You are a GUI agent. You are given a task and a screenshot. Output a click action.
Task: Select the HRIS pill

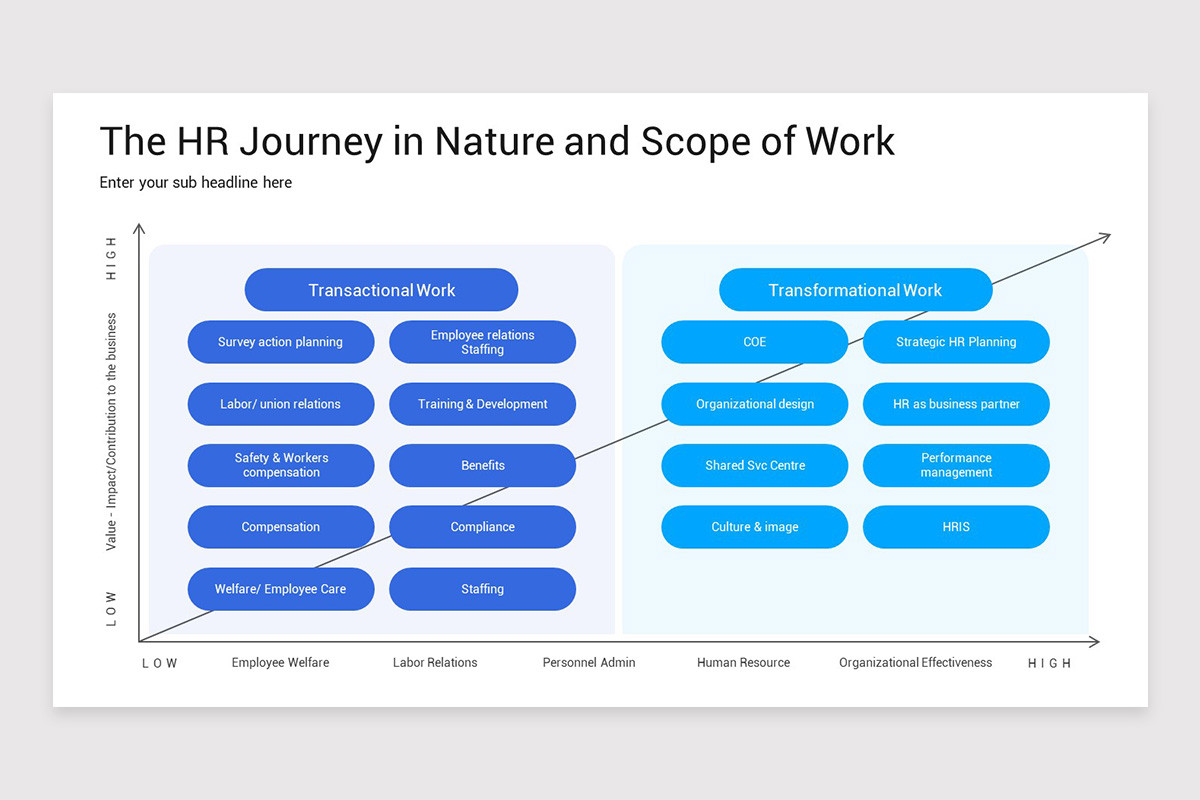tap(956, 527)
